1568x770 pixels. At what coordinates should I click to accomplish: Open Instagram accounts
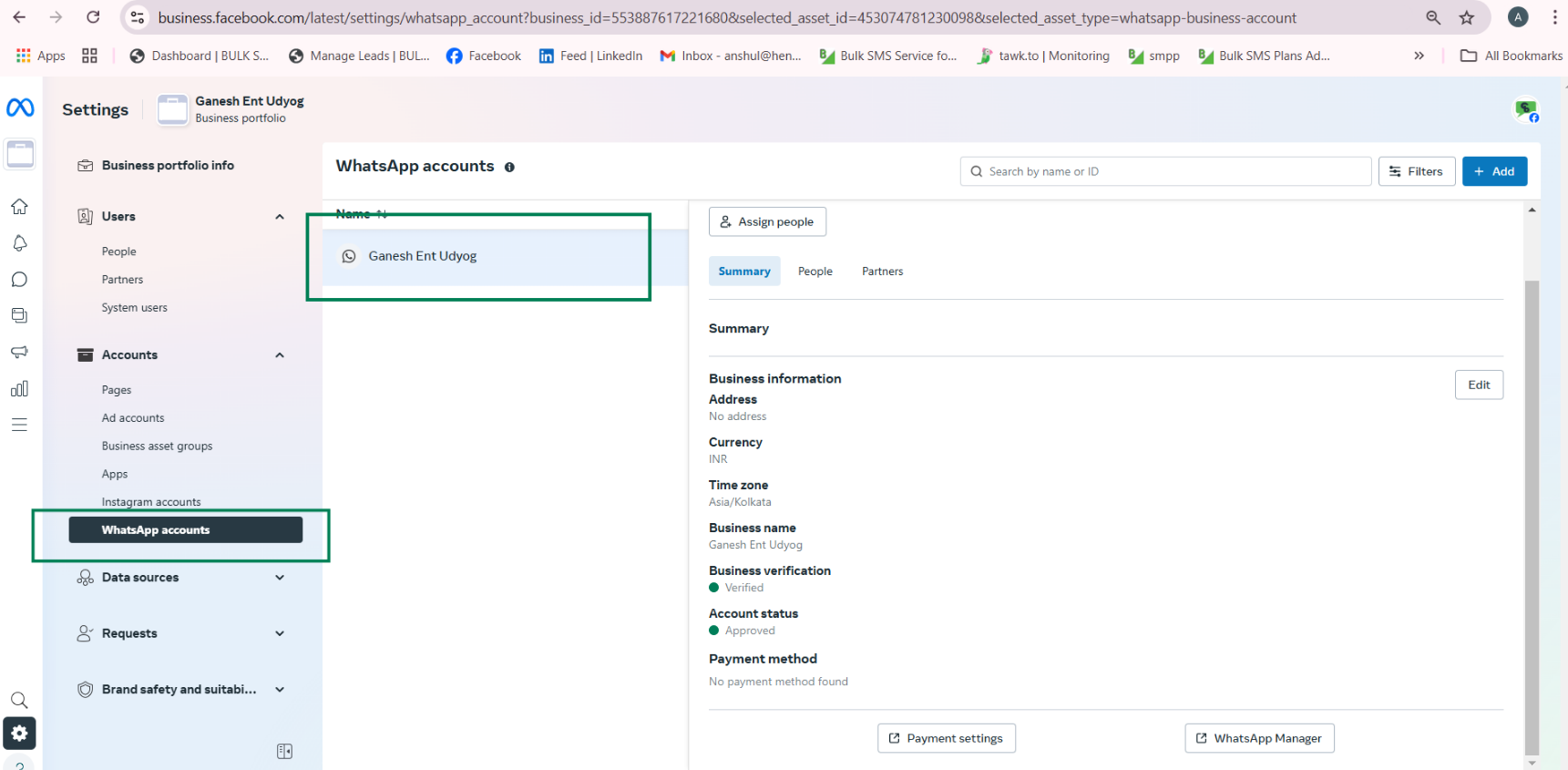pyautogui.click(x=151, y=502)
